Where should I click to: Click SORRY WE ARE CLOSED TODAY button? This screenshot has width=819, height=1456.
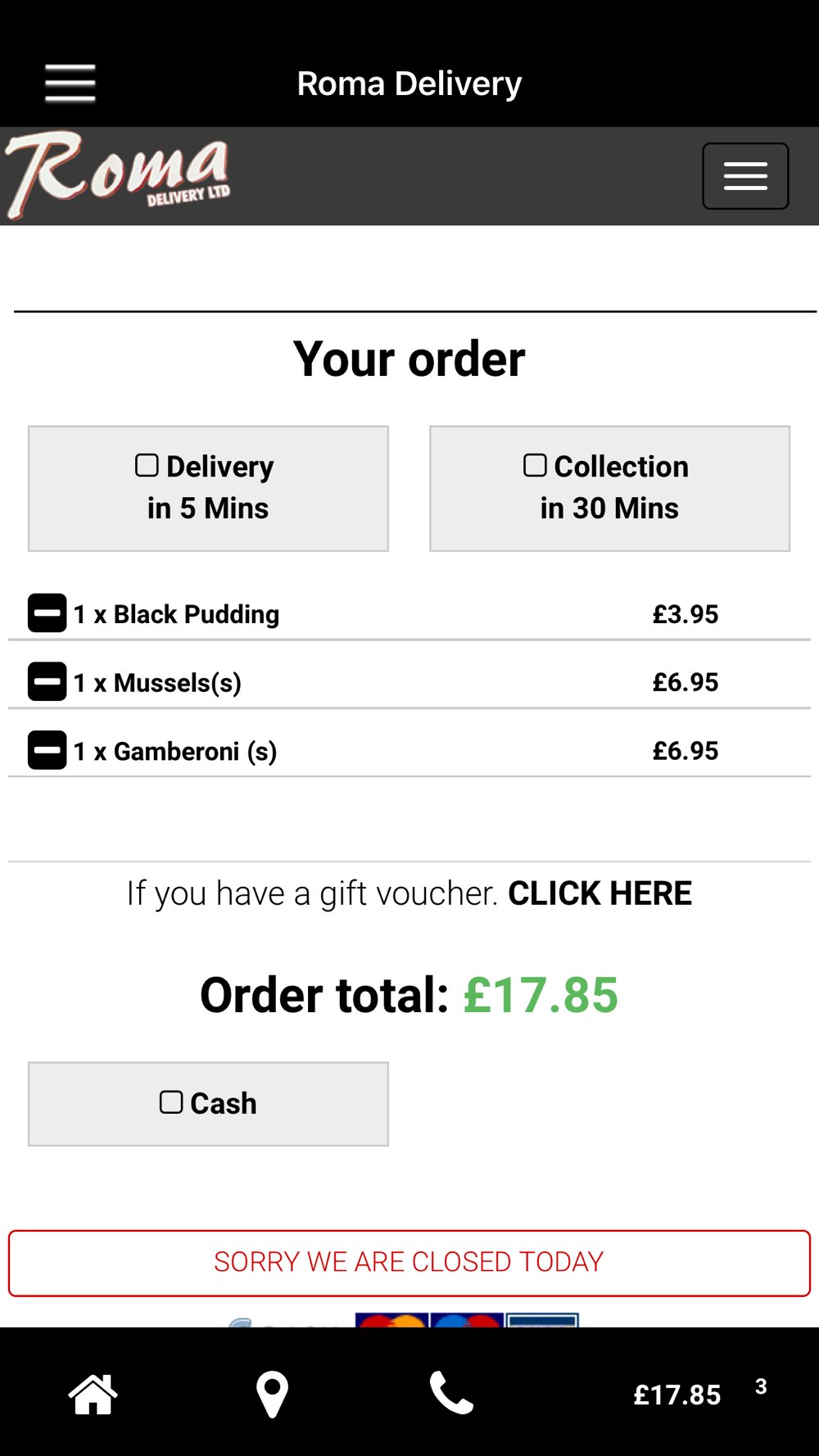(409, 1263)
